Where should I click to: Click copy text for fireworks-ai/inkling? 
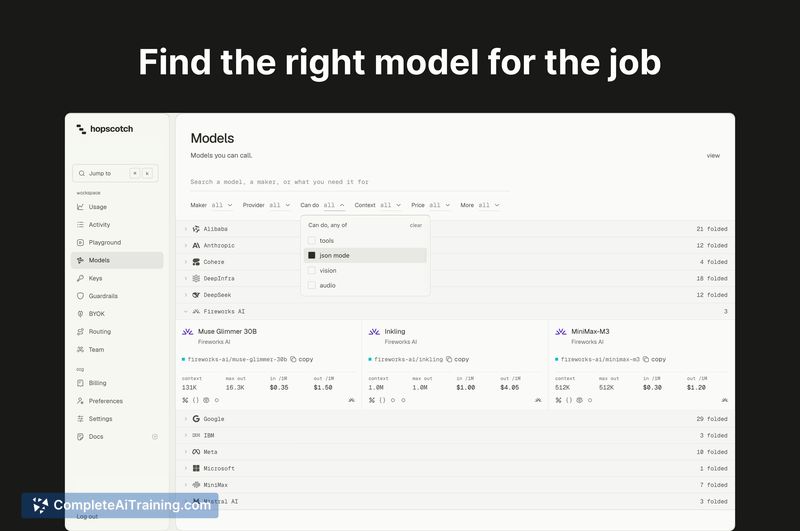click(461, 359)
